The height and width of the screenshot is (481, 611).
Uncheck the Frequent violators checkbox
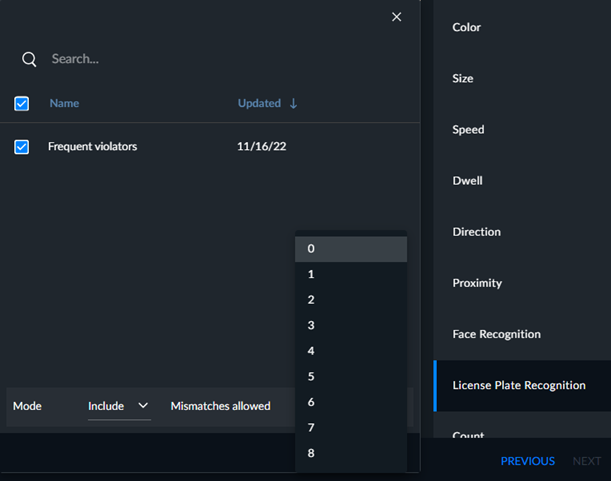point(21,147)
